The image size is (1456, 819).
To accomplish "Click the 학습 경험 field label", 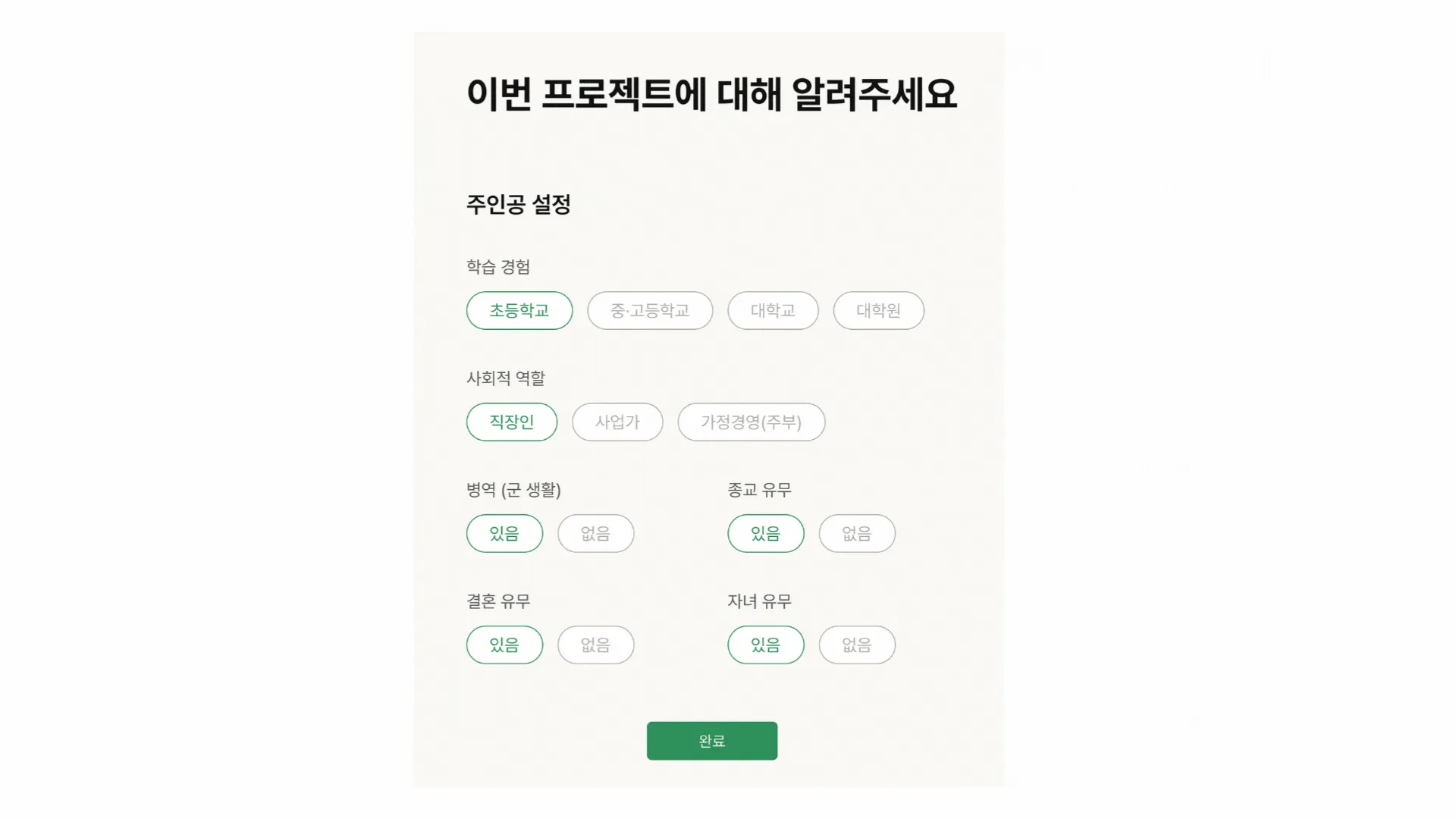I will 499,266.
